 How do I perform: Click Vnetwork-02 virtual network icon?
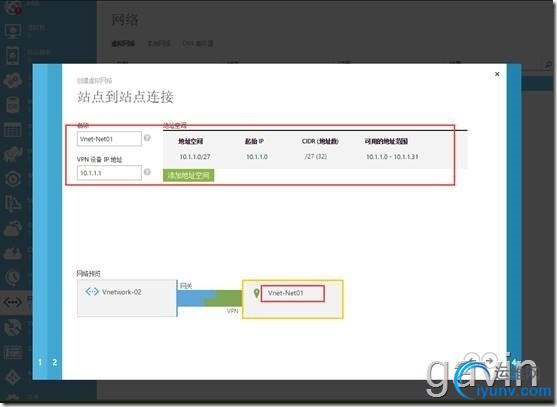[x=92, y=292]
